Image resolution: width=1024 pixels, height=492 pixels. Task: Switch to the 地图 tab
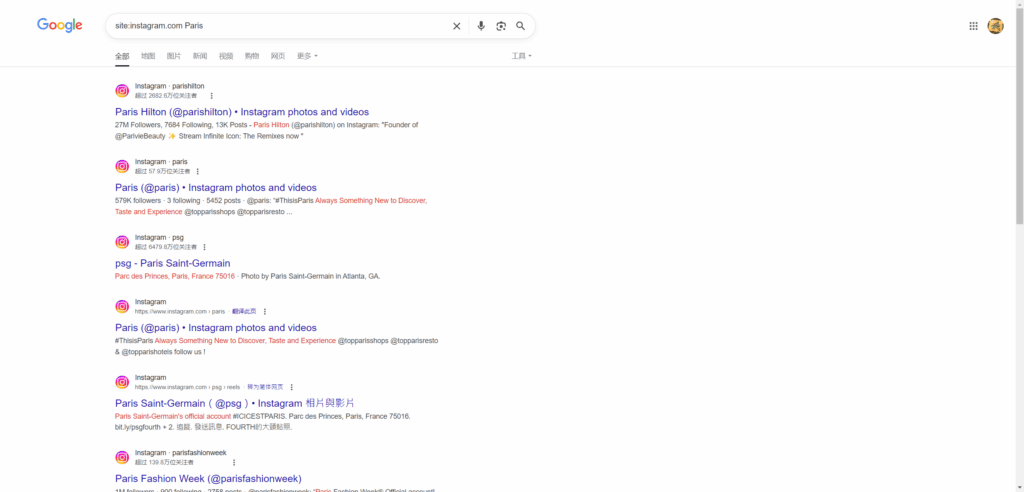(148, 56)
